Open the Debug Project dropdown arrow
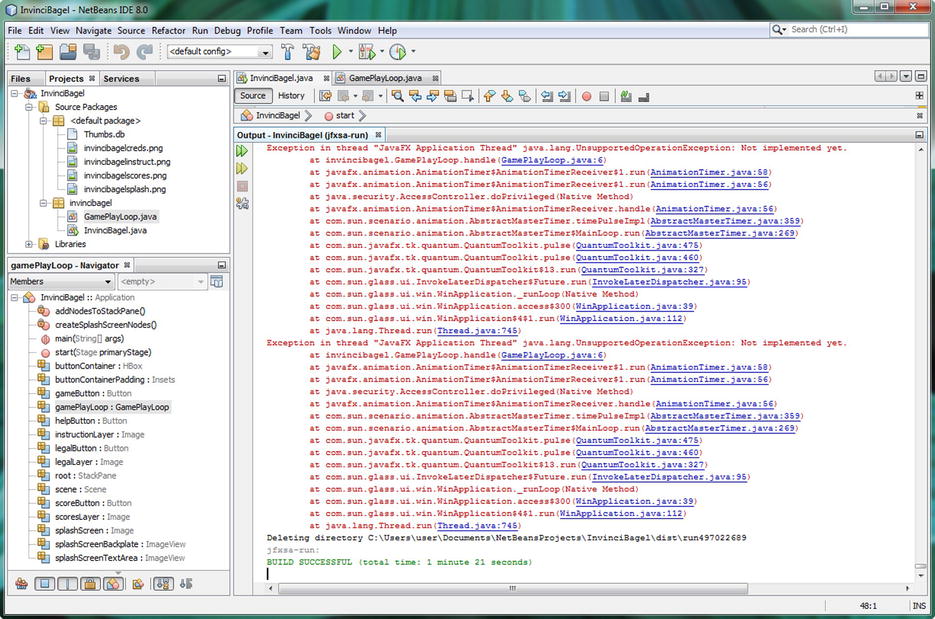Viewport: 935px width, 619px height. [x=382, y=52]
